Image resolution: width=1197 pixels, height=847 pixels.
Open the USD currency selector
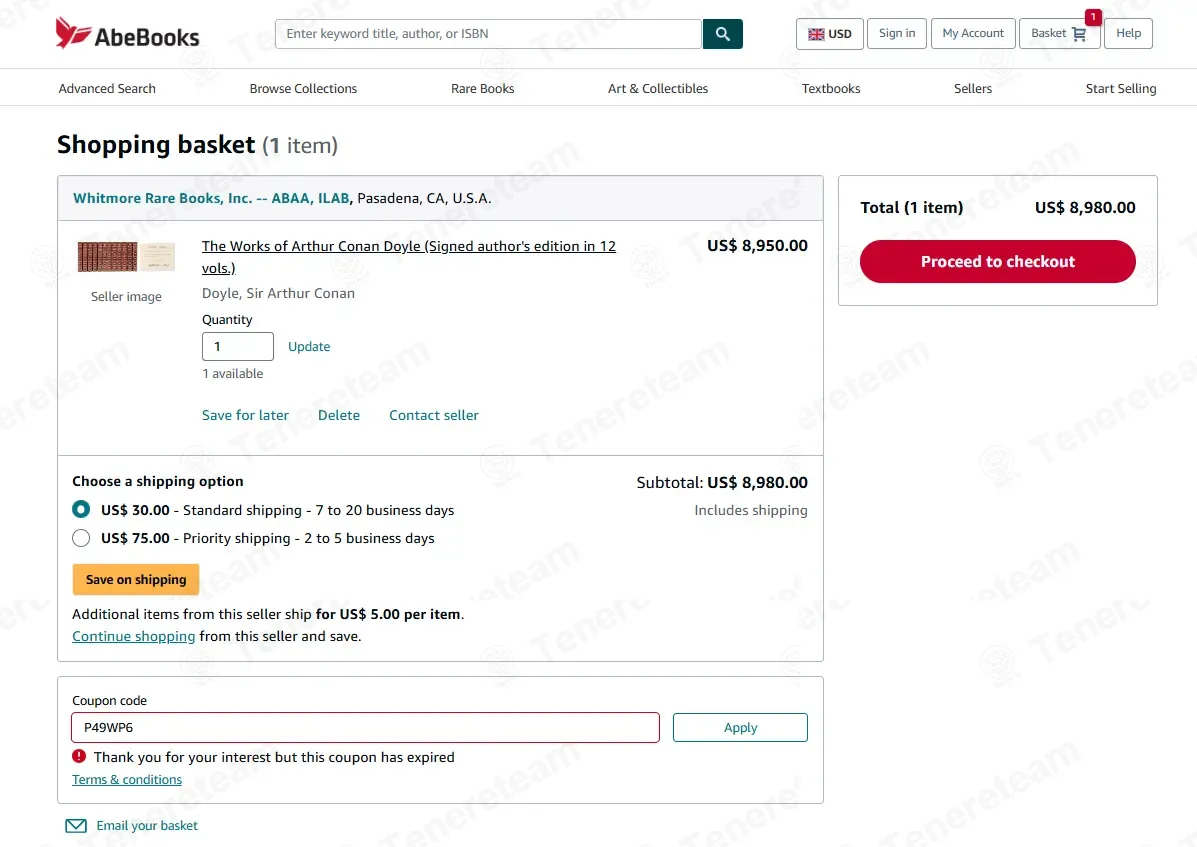[829, 34]
